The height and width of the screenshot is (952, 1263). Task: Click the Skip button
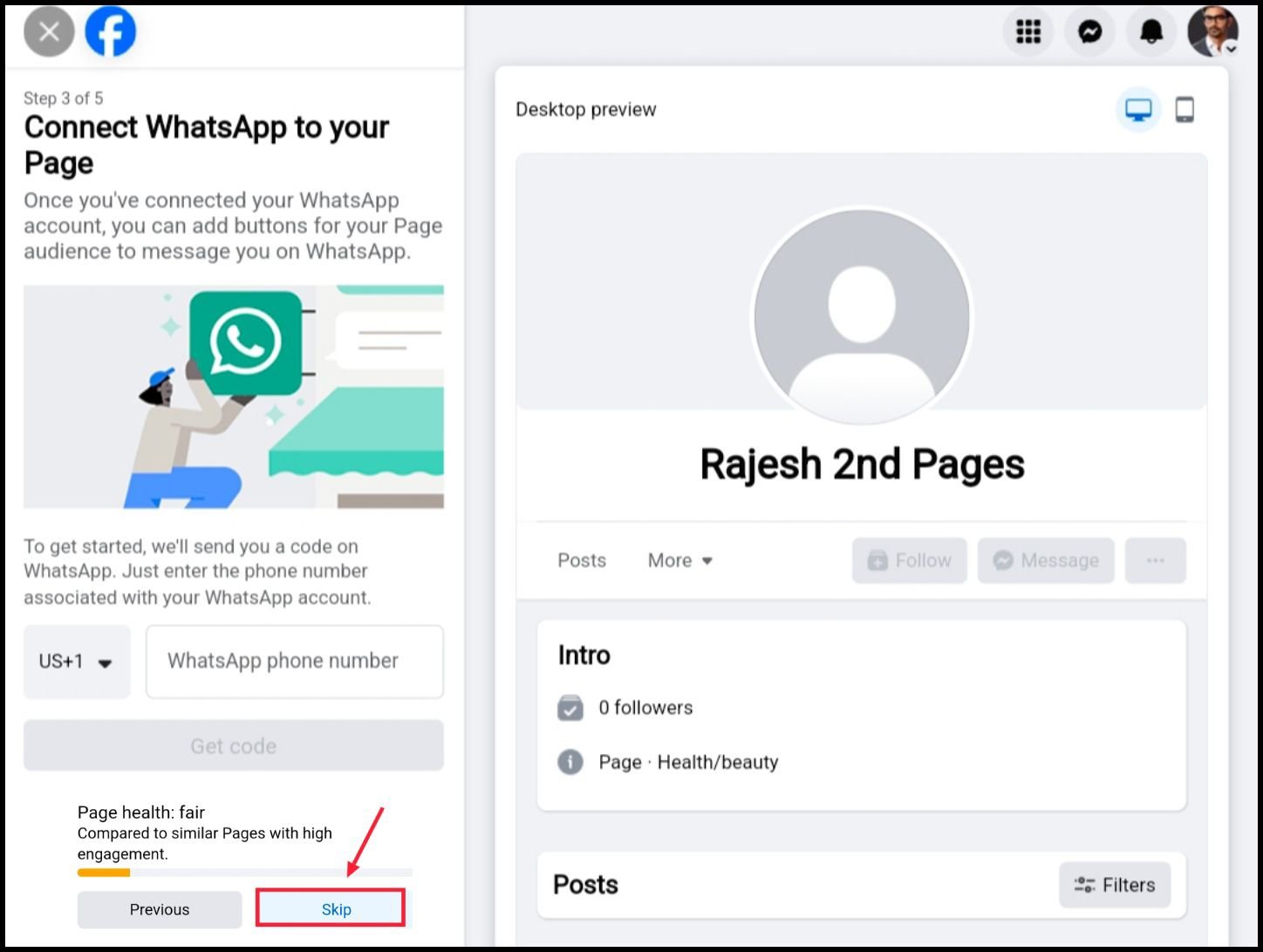point(331,908)
